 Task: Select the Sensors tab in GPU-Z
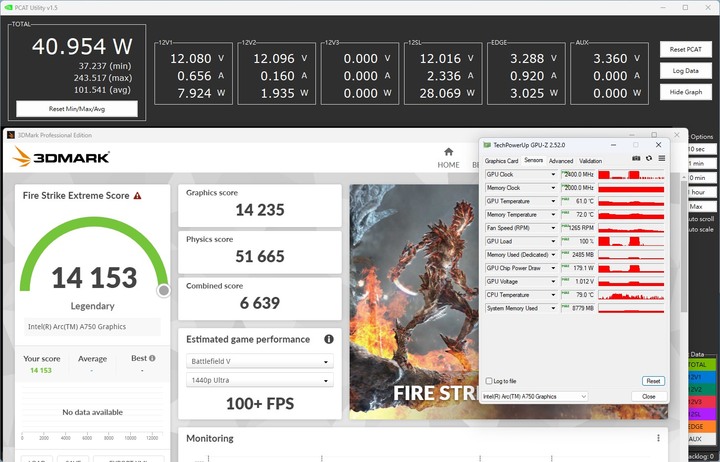[534, 160]
